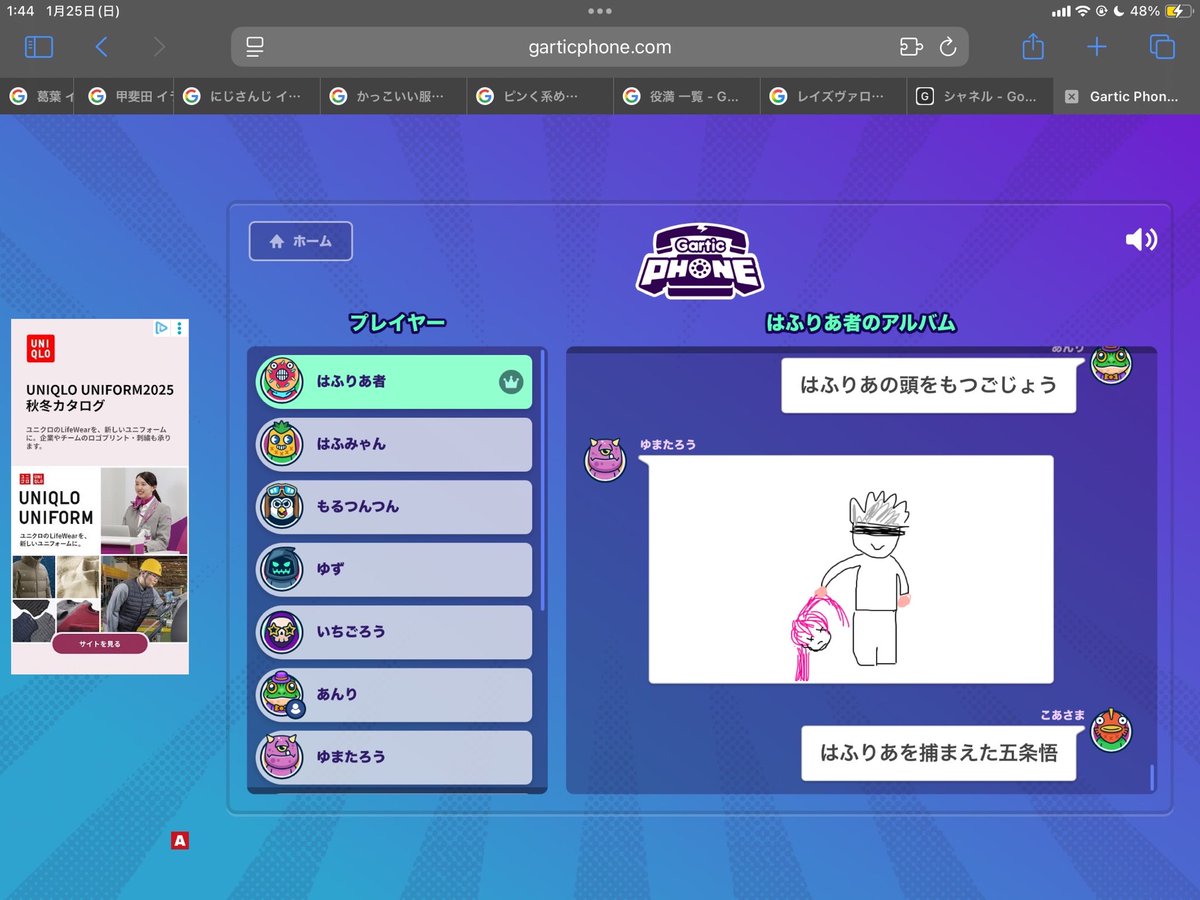Click いちごろう's star-glasses skull avatar
The height and width of the screenshot is (900, 1200).
(x=281, y=632)
